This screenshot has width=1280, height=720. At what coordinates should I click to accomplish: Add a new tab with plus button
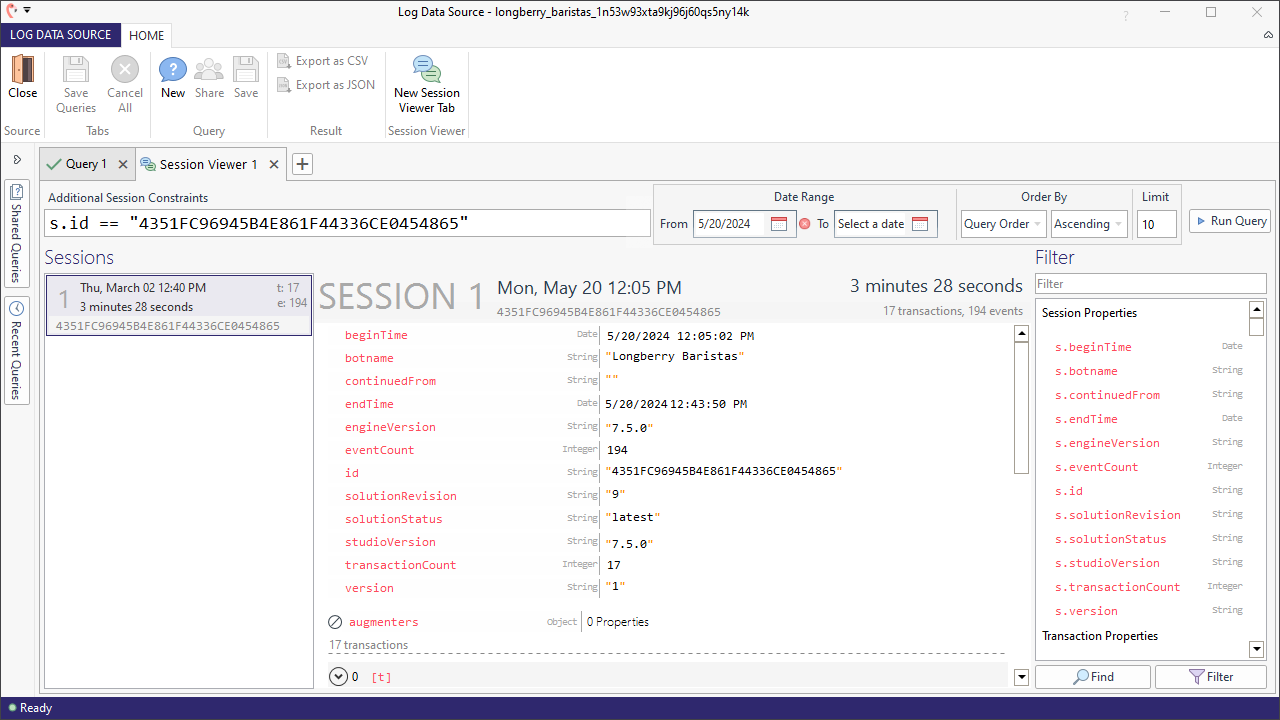tap(302, 164)
